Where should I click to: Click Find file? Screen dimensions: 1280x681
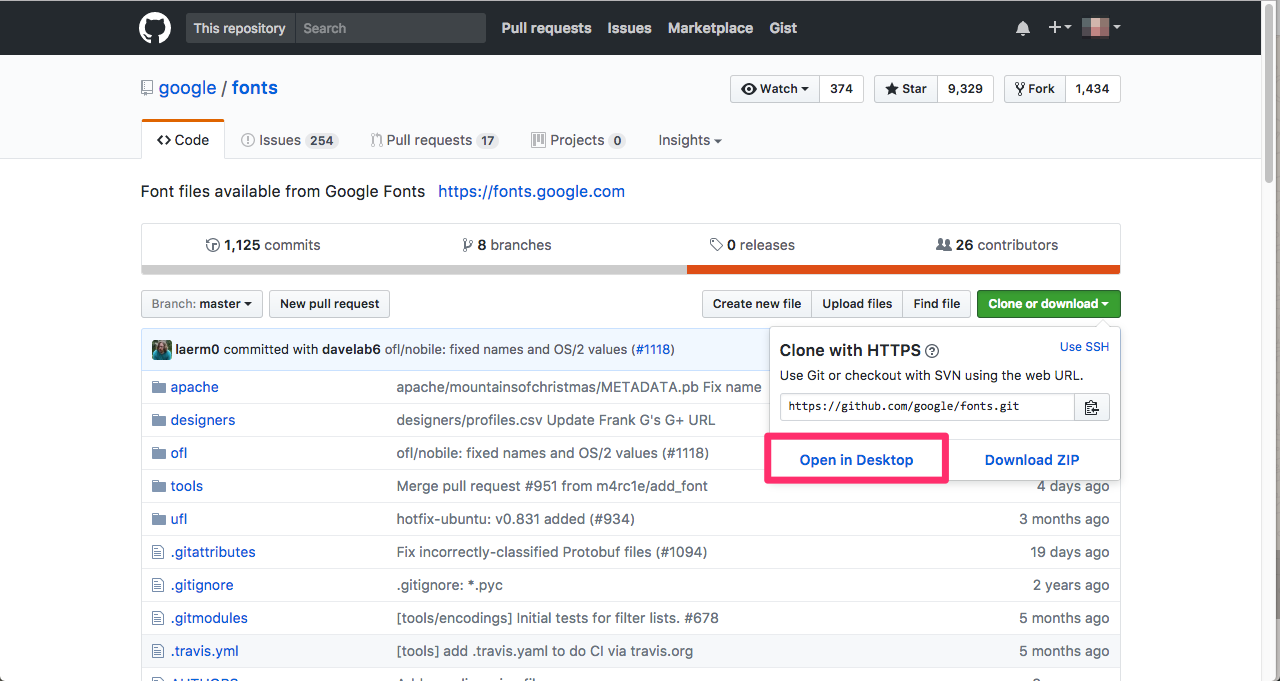tap(937, 304)
